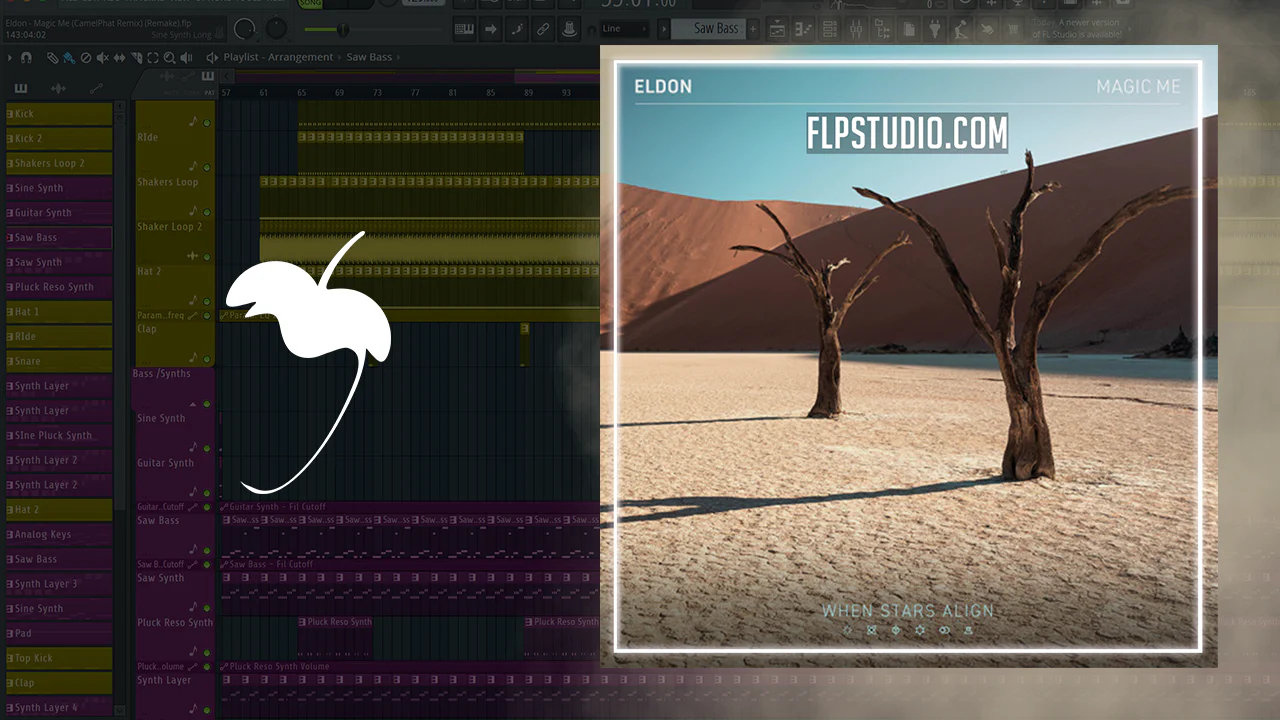Add a new pattern with the plus button
The height and width of the screenshot is (720, 1280).
coord(753,29)
